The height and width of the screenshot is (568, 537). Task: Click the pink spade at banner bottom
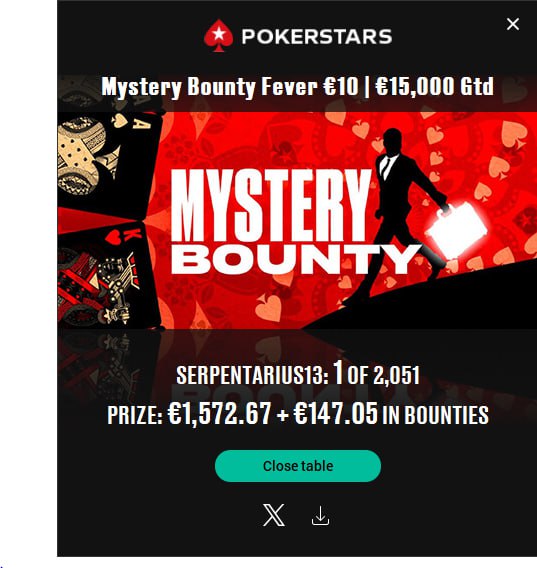(x=268, y=308)
